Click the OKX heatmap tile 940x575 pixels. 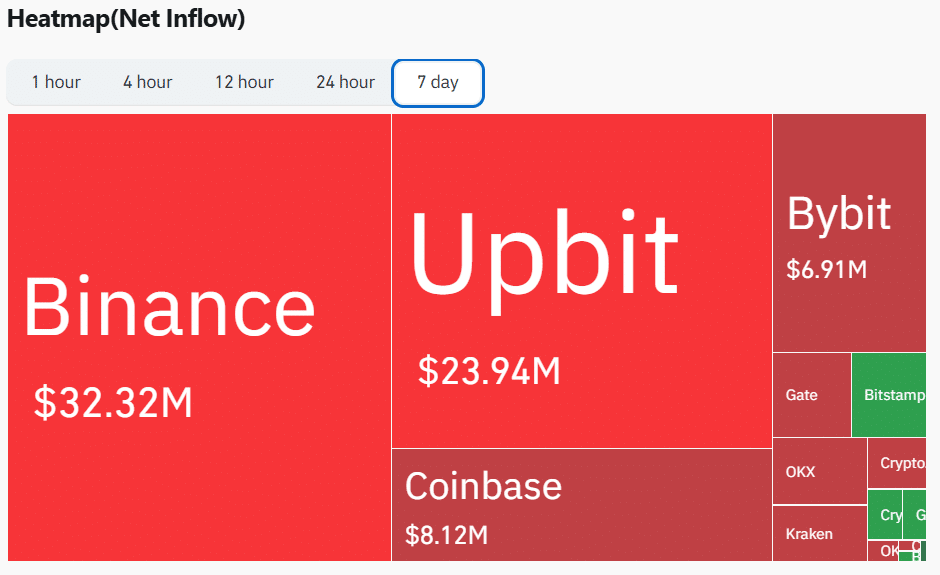(x=820, y=471)
